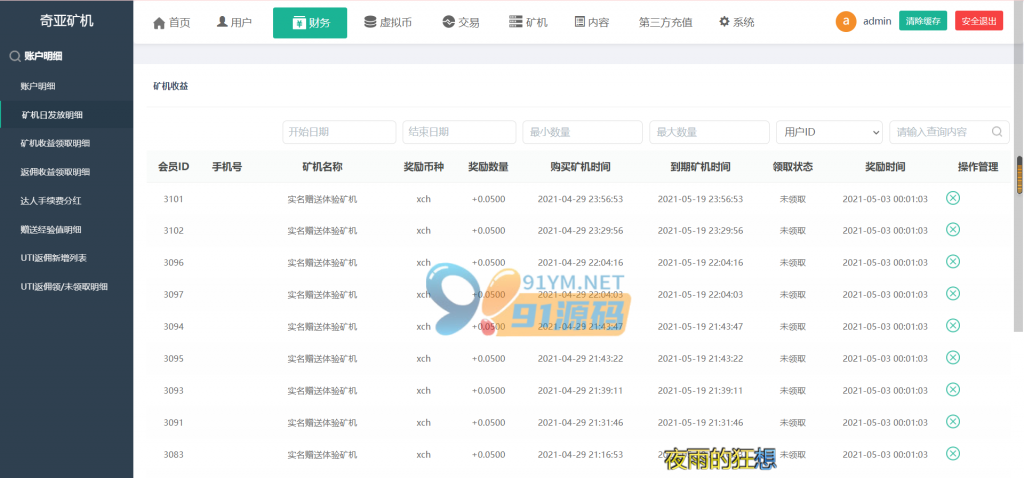Click 实名赠送体验矿机 in member 3095 row

(x=323, y=358)
